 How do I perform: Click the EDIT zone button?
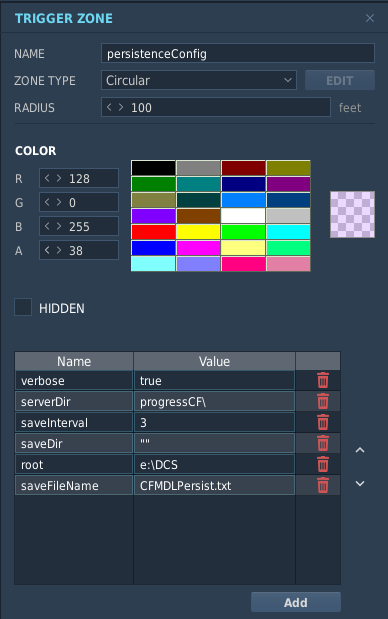[339, 81]
